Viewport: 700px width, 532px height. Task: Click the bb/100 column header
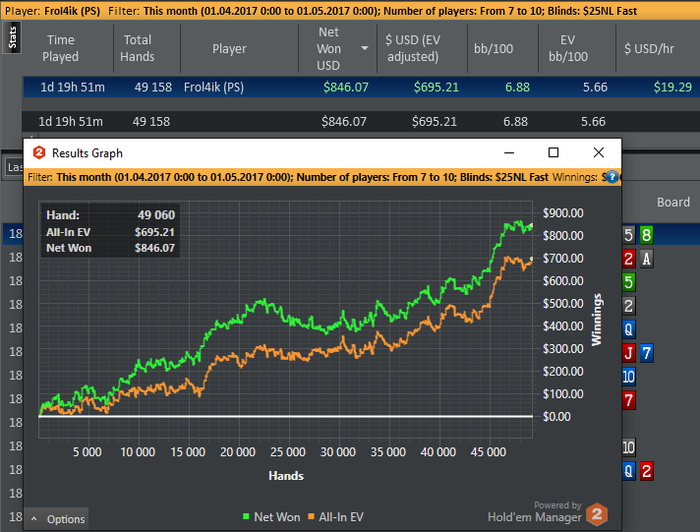(x=493, y=48)
